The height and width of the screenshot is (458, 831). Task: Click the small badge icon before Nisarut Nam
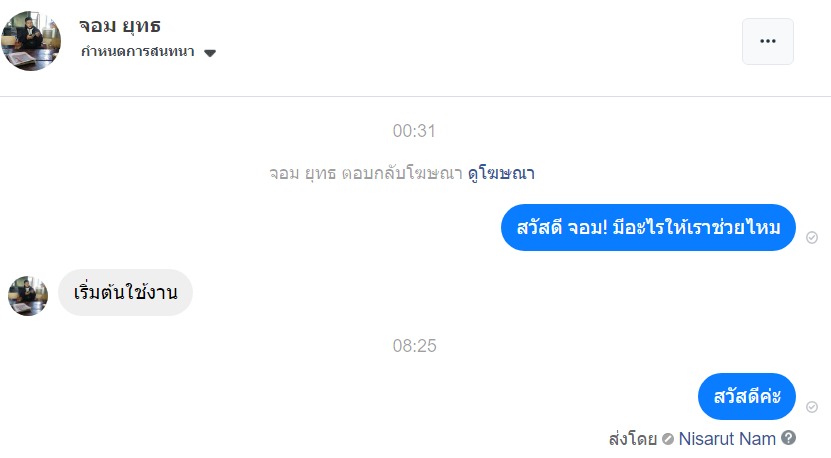pyautogui.click(x=668, y=439)
